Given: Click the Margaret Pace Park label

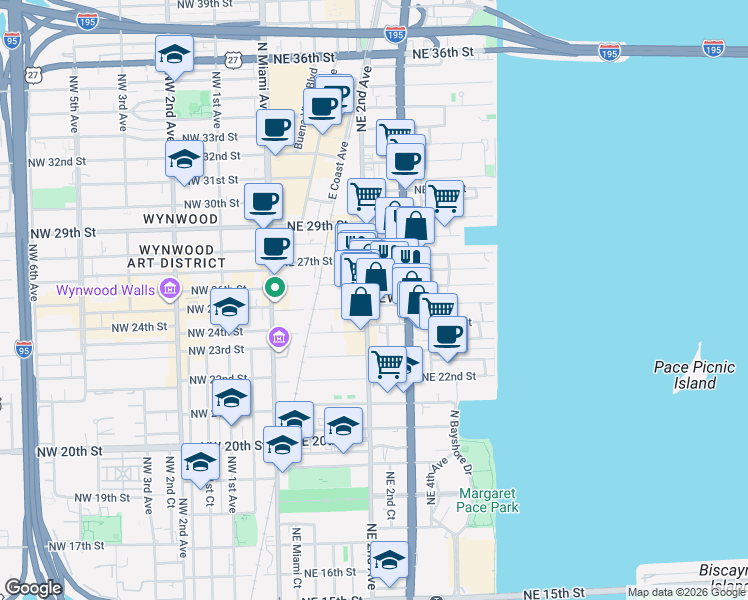Looking at the screenshot, I should point(487,500).
